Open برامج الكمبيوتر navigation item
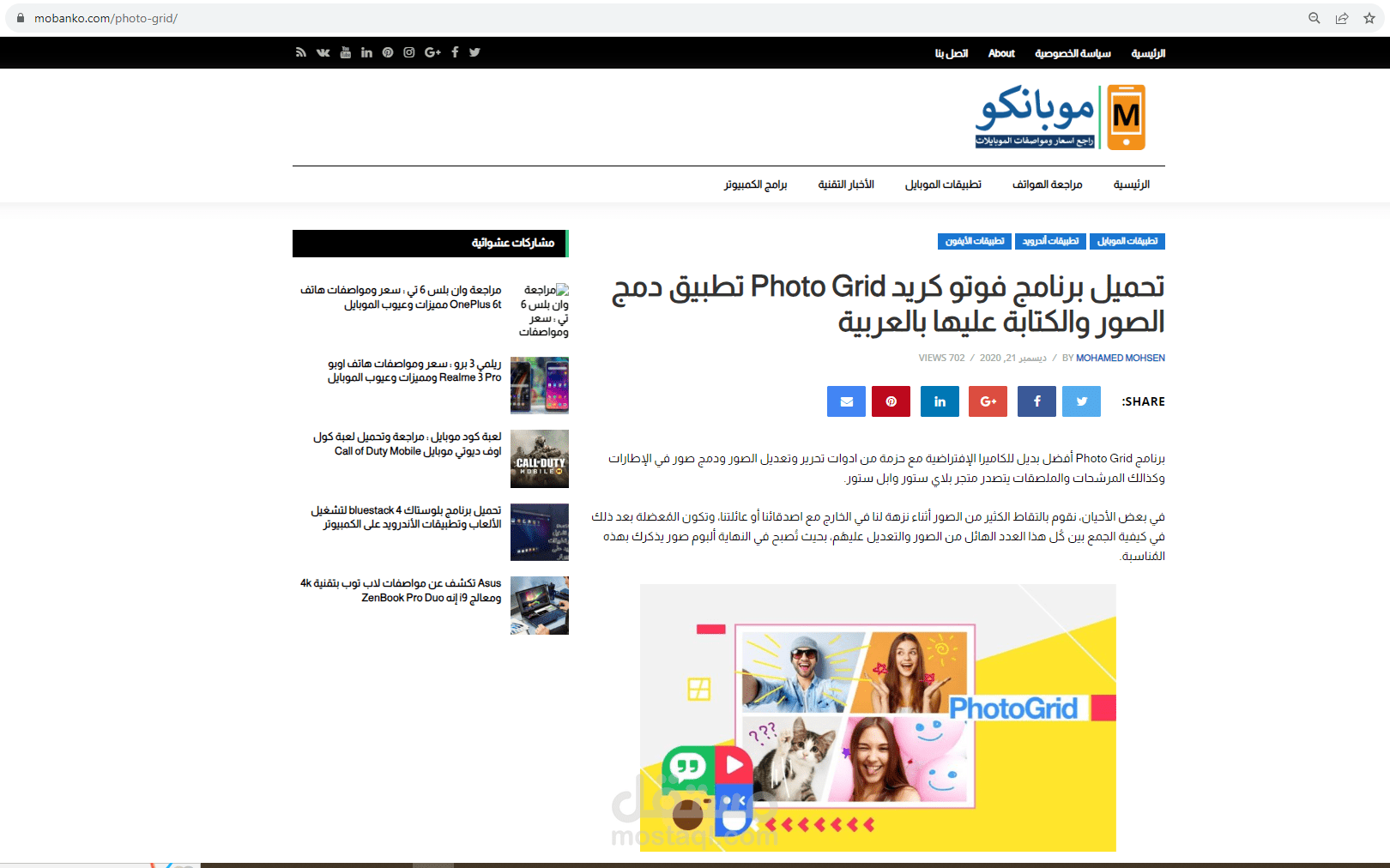The height and width of the screenshot is (868, 1390). tap(755, 184)
